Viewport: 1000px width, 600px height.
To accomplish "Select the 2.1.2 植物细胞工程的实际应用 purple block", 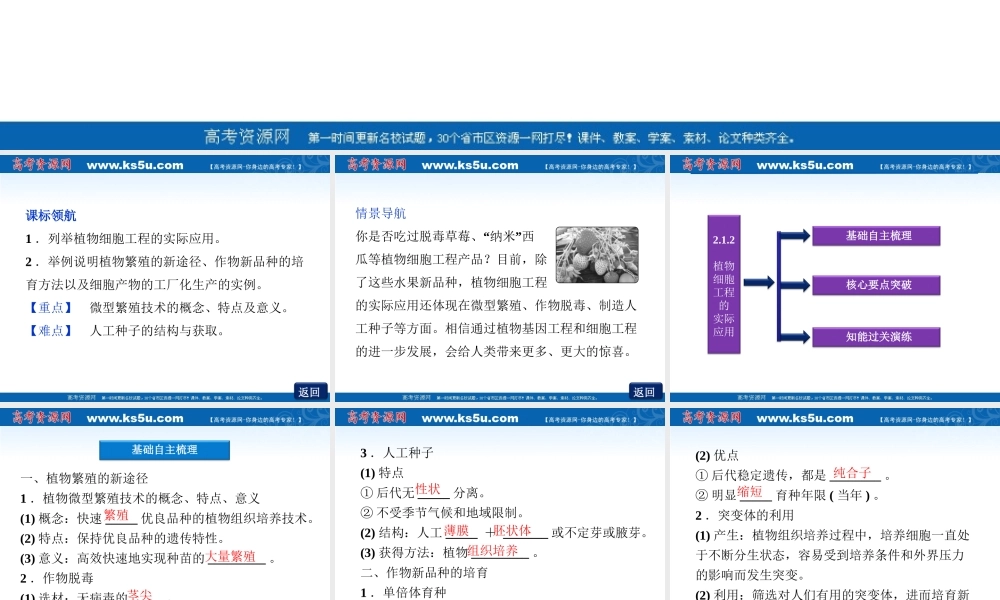I will click(x=724, y=284).
